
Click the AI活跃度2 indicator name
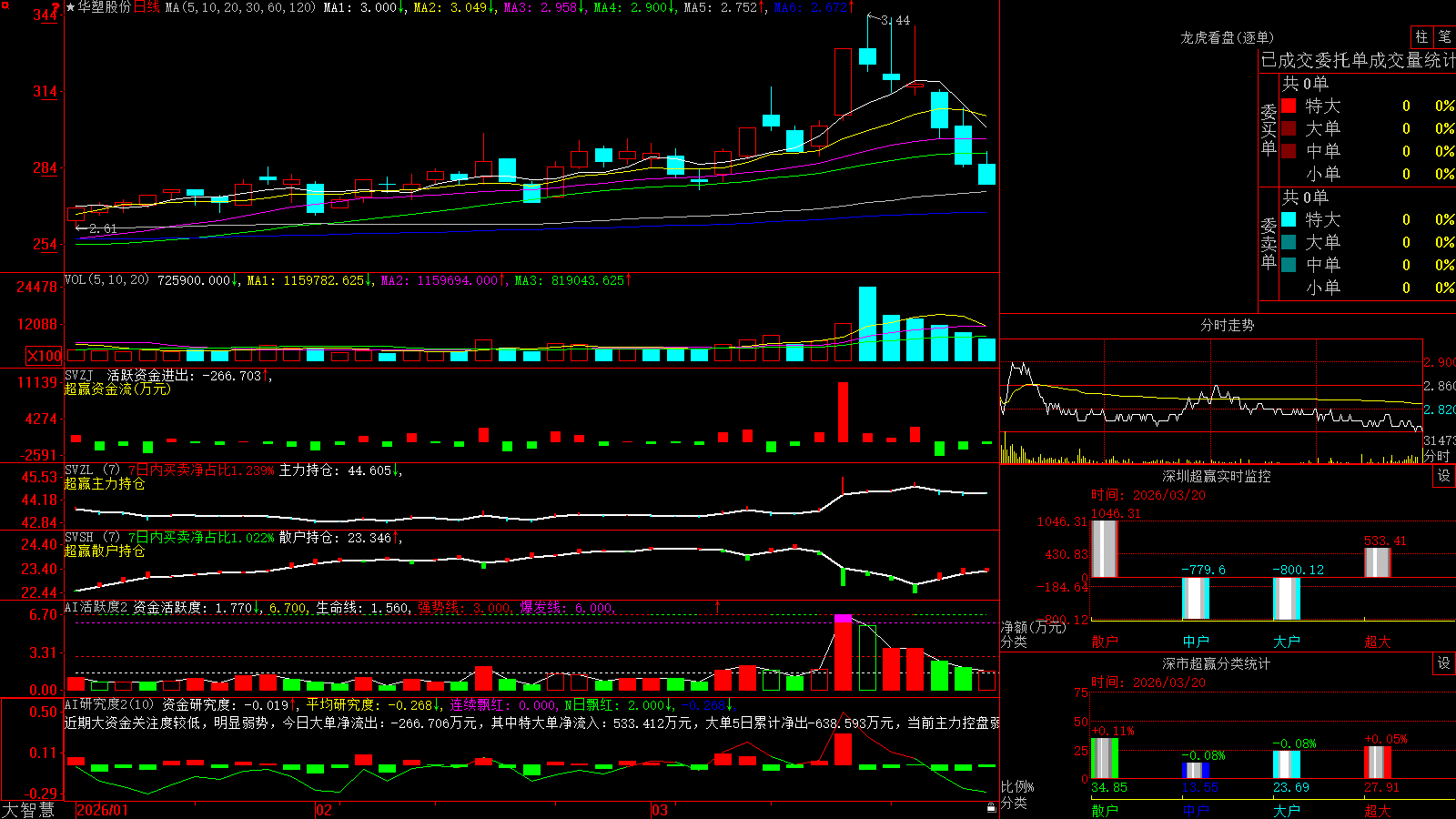96,607
